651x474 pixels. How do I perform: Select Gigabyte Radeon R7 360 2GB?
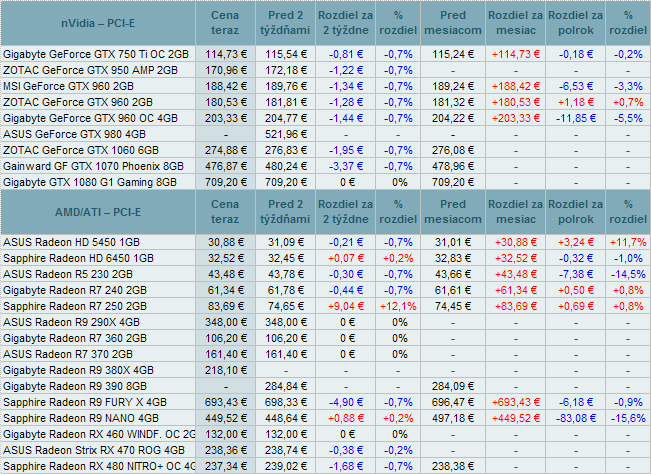coord(75,338)
